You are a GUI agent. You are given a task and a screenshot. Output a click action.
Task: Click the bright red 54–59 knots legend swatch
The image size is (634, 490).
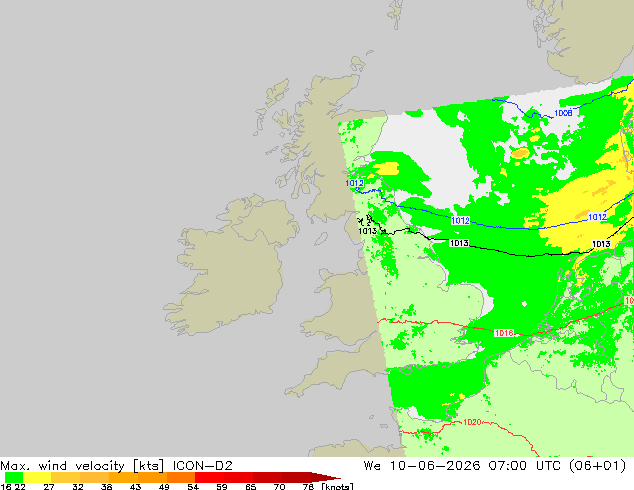pos(209,477)
